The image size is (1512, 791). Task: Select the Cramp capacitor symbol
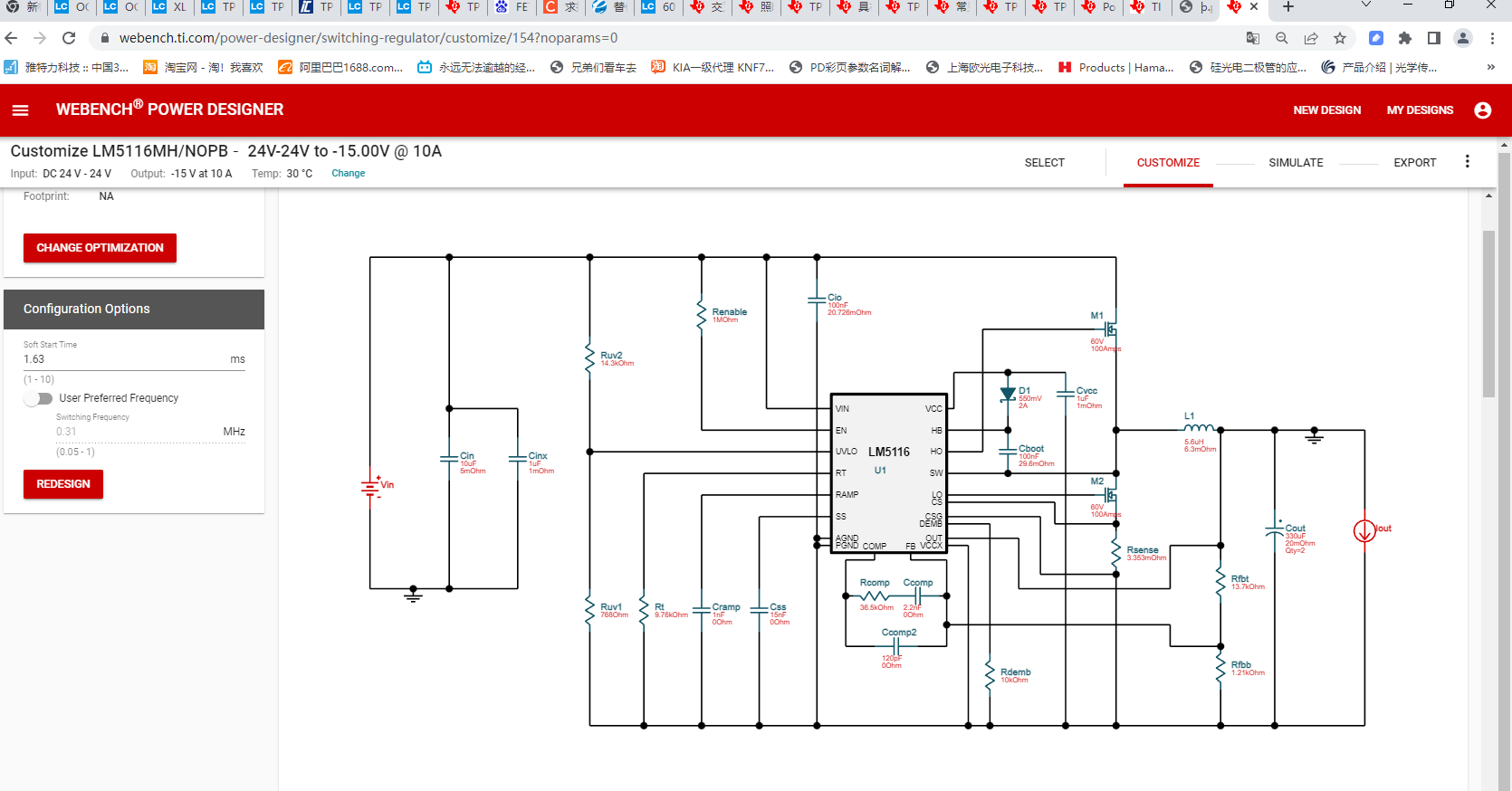pyautogui.click(x=702, y=610)
